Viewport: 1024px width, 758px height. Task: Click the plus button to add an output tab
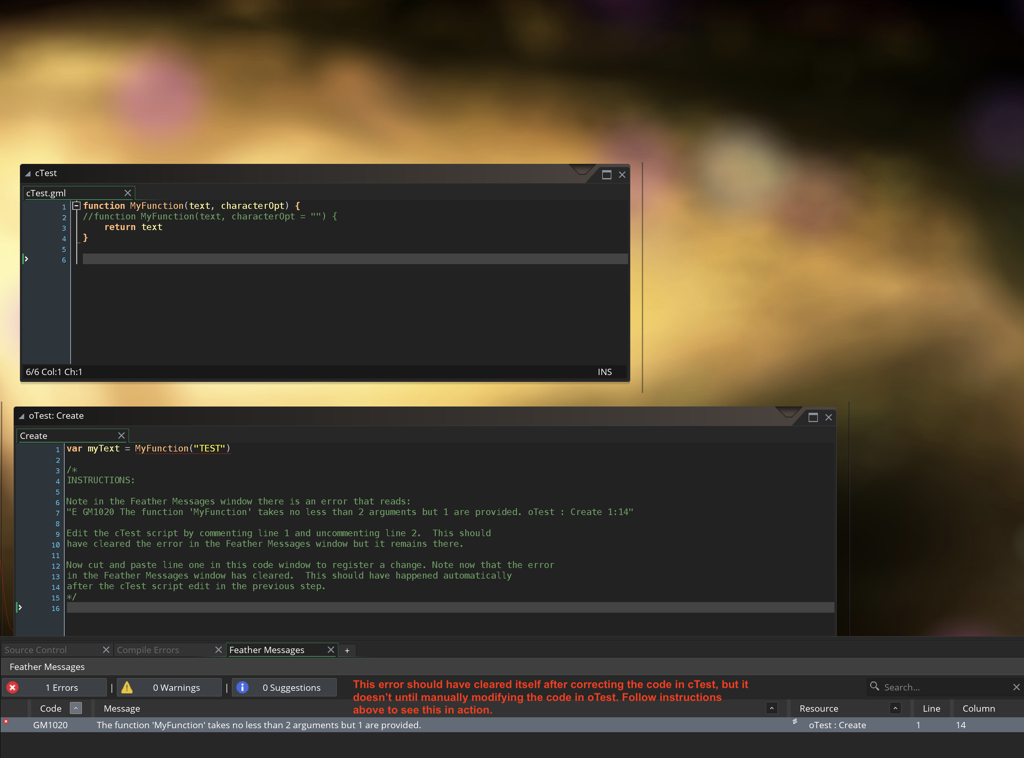click(x=347, y=650)
